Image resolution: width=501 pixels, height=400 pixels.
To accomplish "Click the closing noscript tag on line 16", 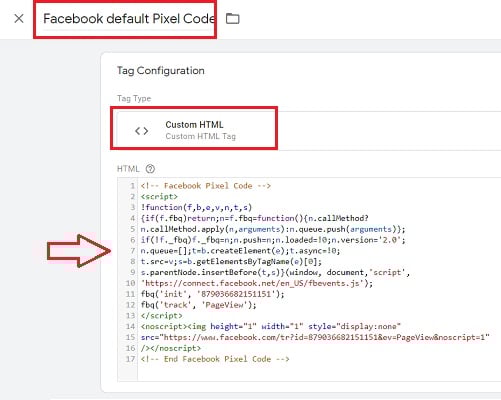I will (x=171, y=348).
